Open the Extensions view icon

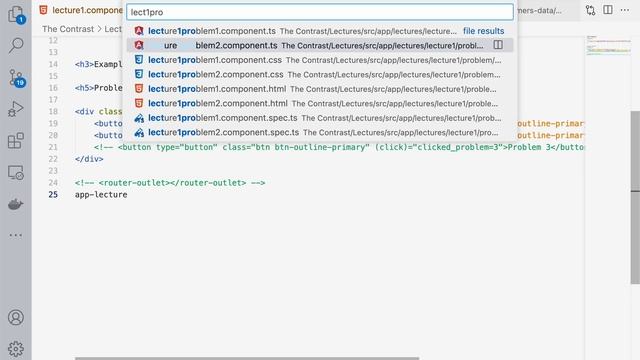(x=16, y=141)
